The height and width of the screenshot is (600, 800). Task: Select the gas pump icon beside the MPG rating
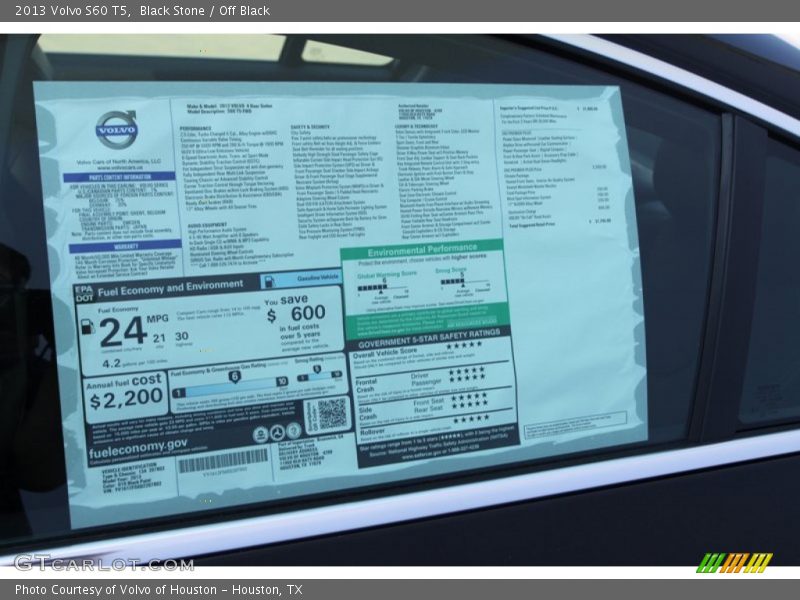89,325
